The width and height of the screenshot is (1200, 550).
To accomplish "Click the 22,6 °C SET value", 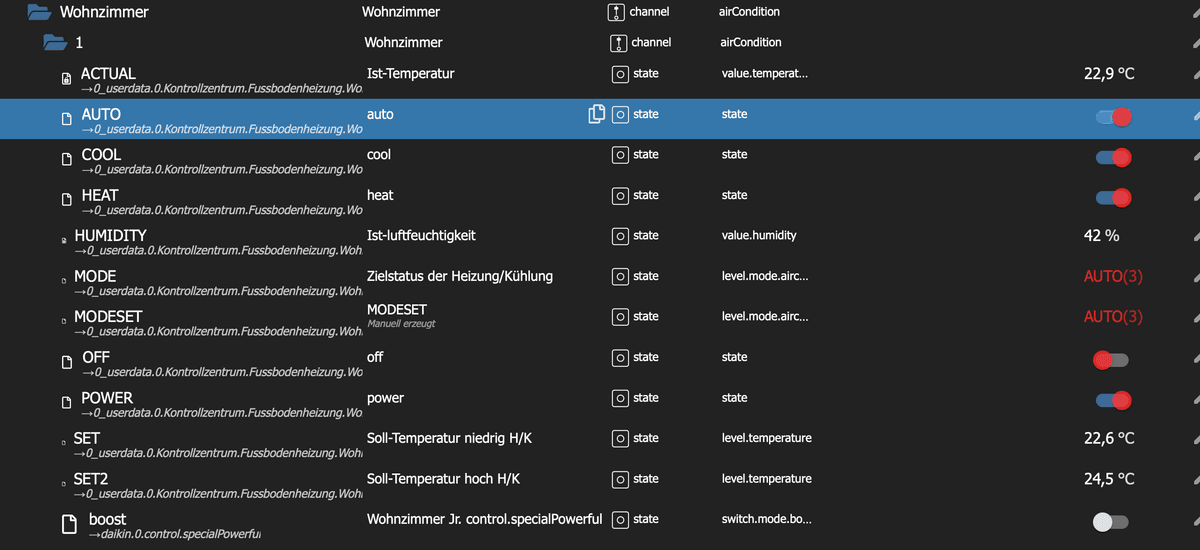I will [x=1109, y=438].
